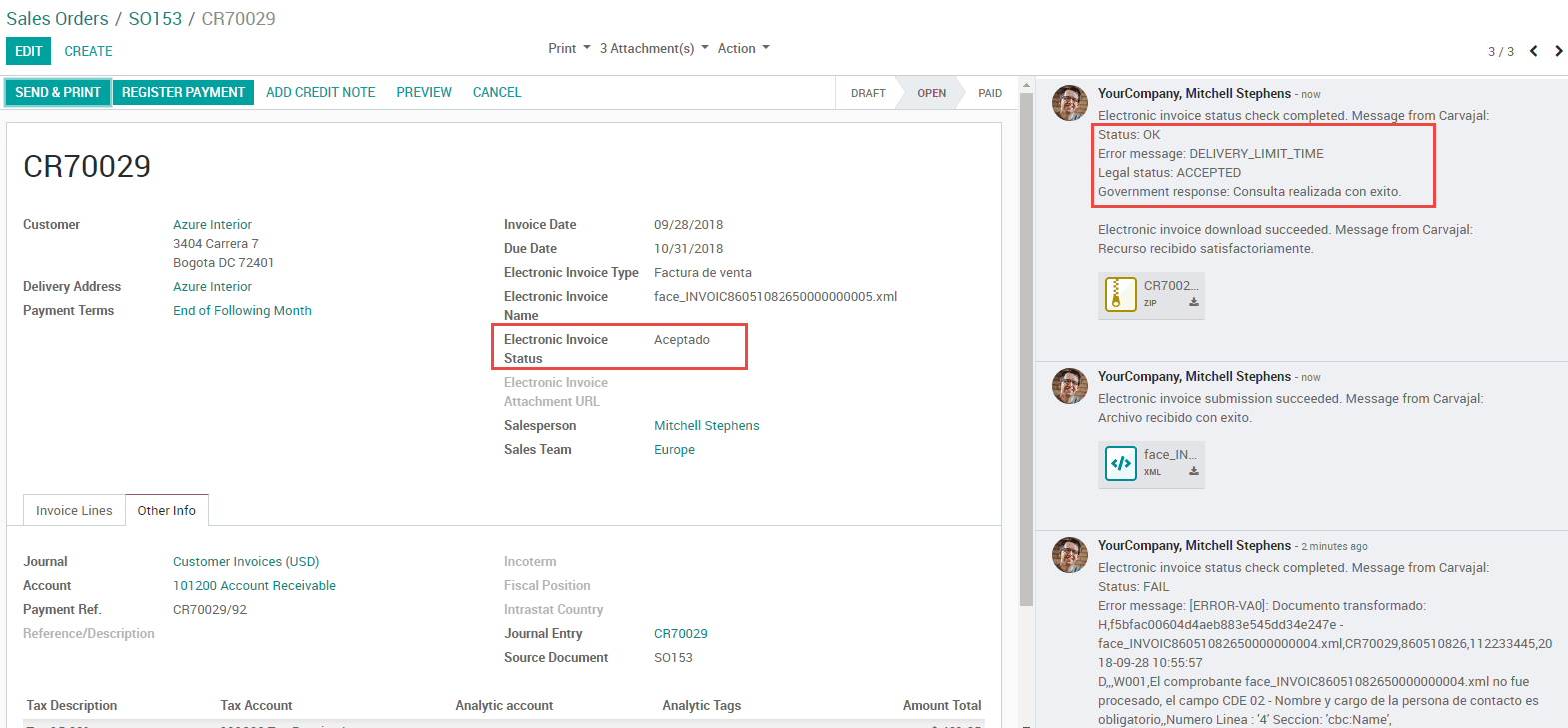Select the Archivo recibido con exito text

[x=1175, y=418]
